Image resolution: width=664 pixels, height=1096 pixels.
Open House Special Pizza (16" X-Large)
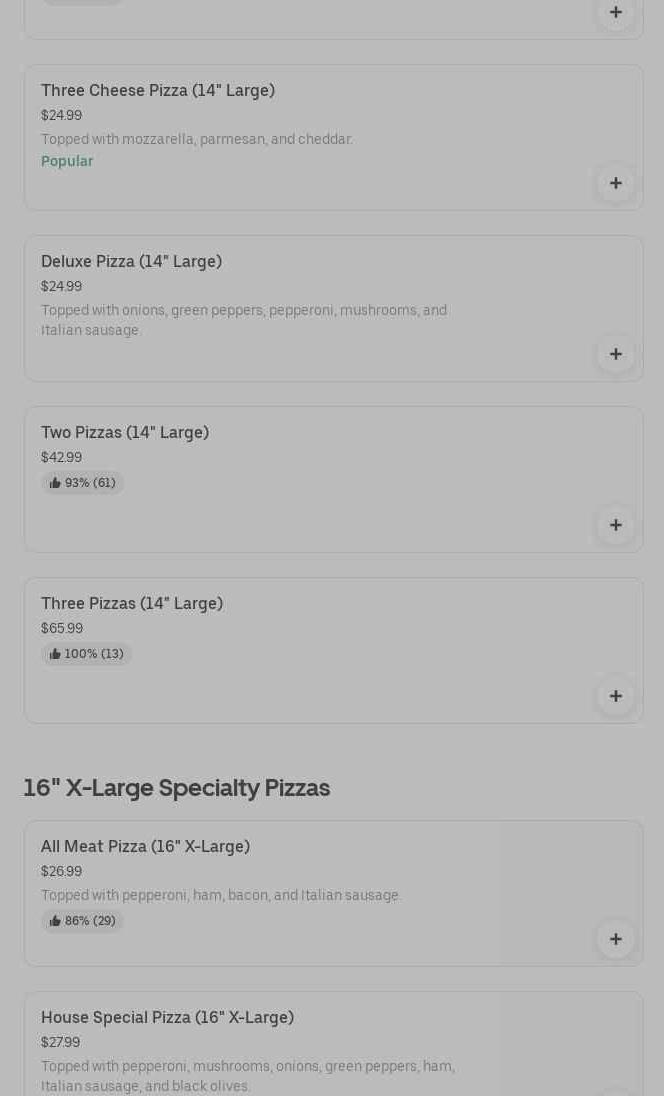point(167,1018)
